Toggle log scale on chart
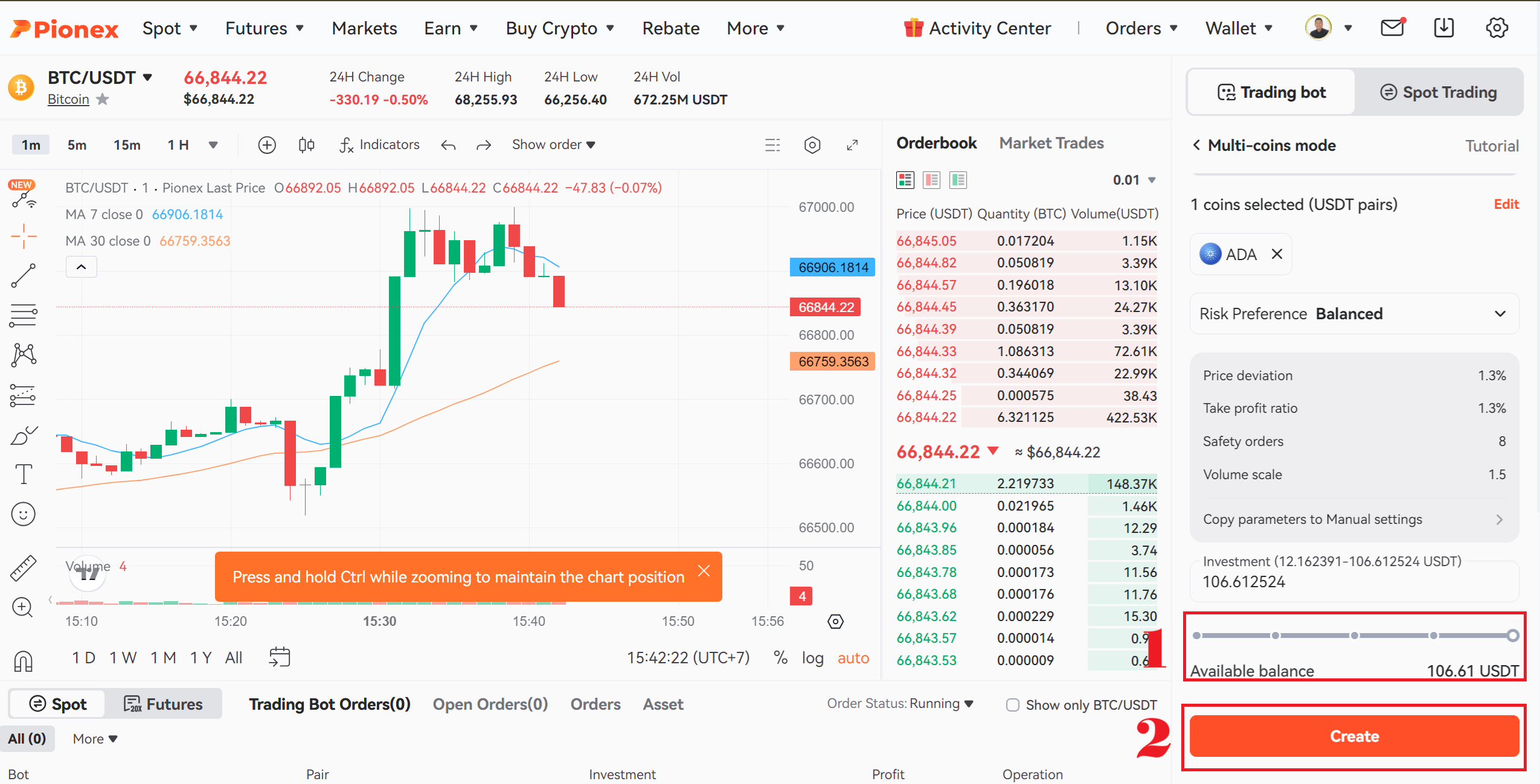1540x784 pixels. click(x=812, y=658)
